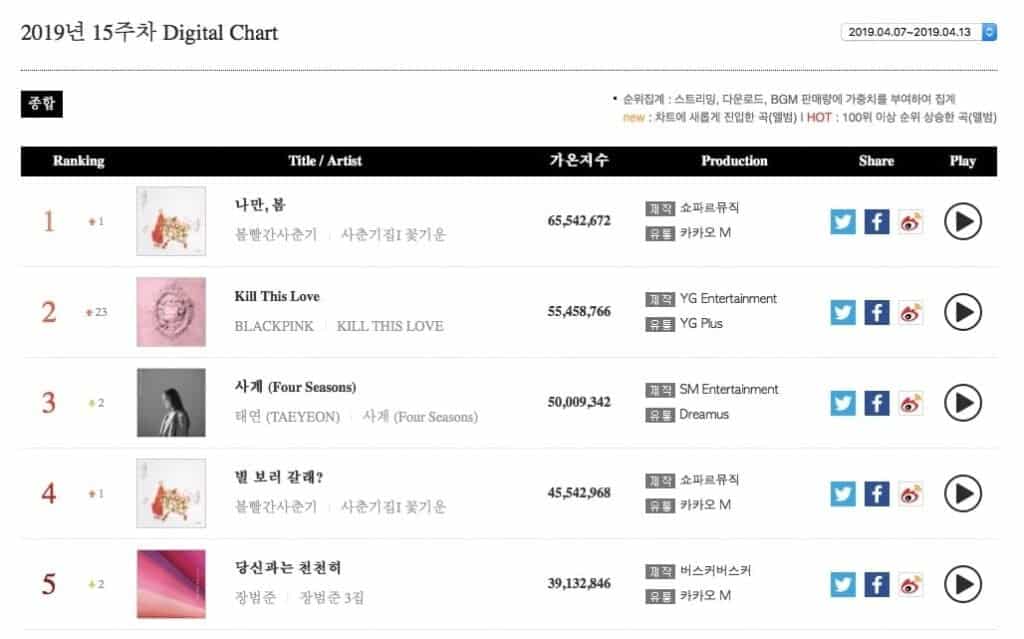Open the 당신과는 천천히 album thumbnail
The width and height of the screenshot is (1024, 639).
point(171,584)
